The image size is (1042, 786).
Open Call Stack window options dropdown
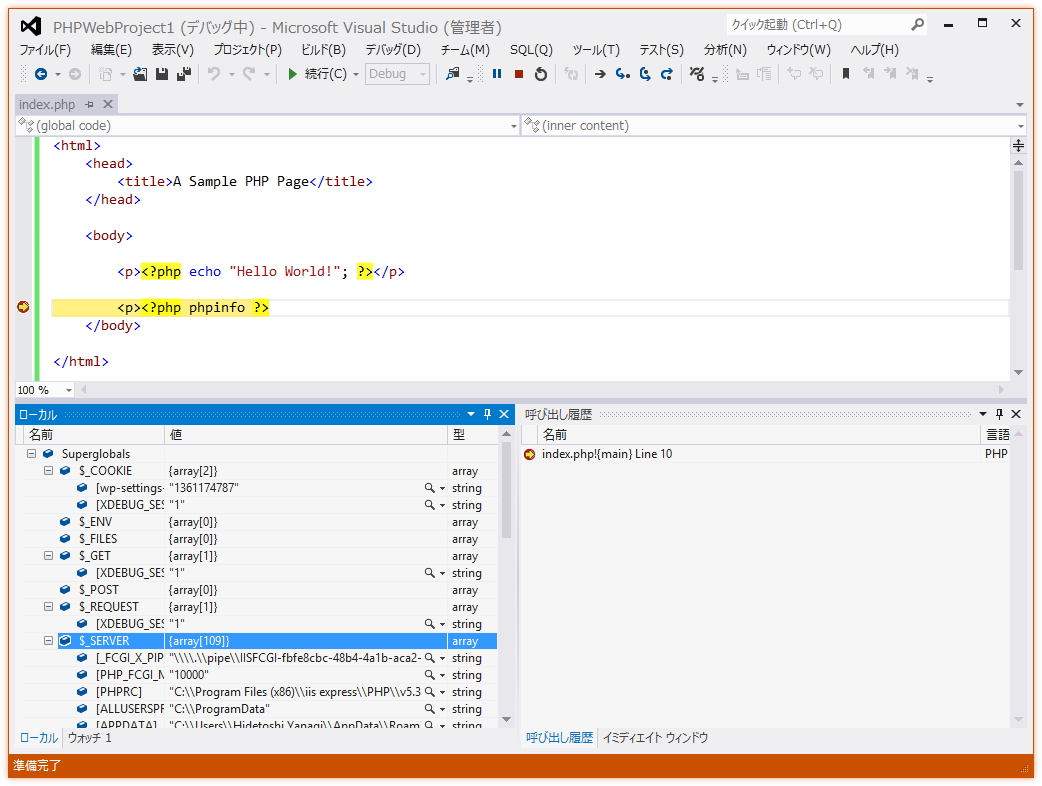click(x=983, y=414)
